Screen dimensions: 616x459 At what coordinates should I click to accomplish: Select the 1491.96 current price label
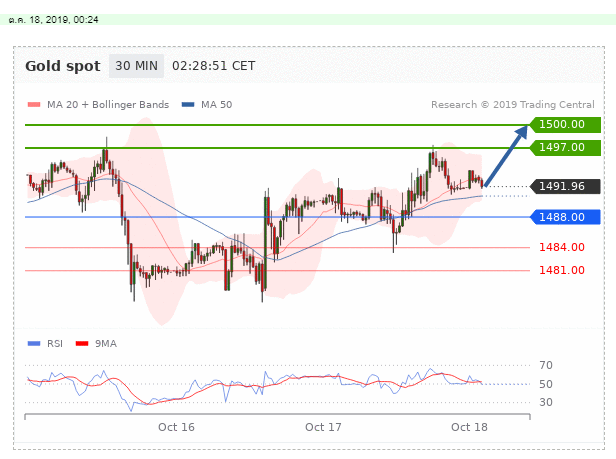(x=565, y=186)
